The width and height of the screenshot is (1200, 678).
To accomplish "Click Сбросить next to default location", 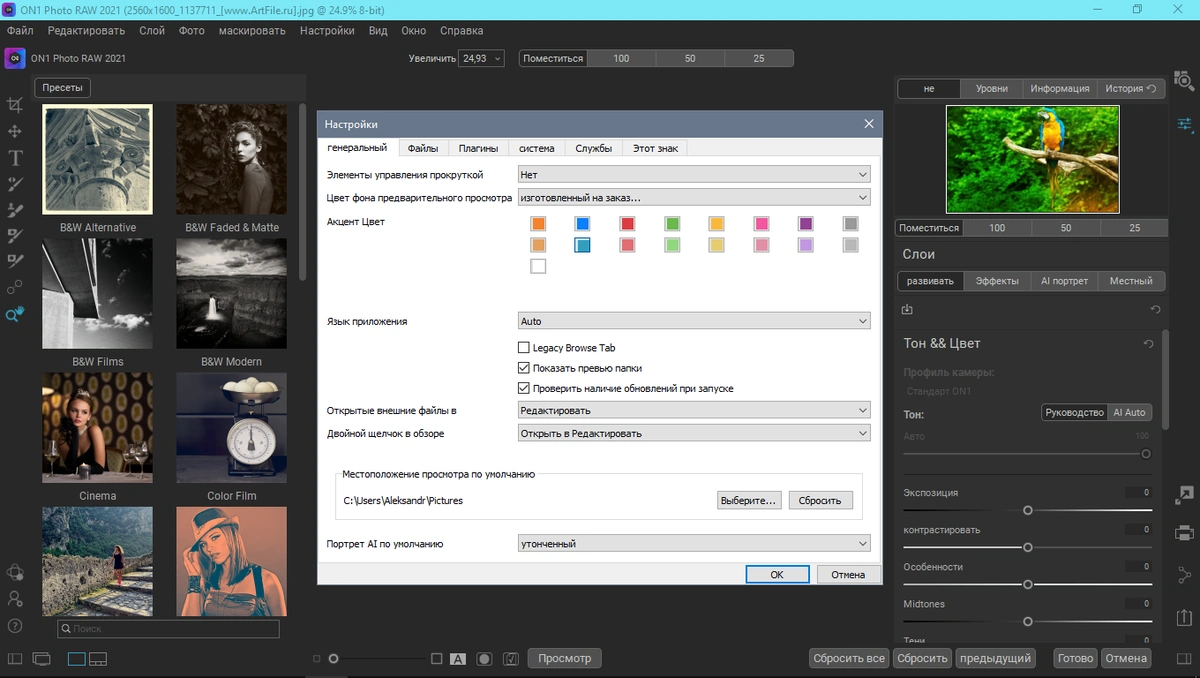I will pyautogui.click(x=820, y=500).
